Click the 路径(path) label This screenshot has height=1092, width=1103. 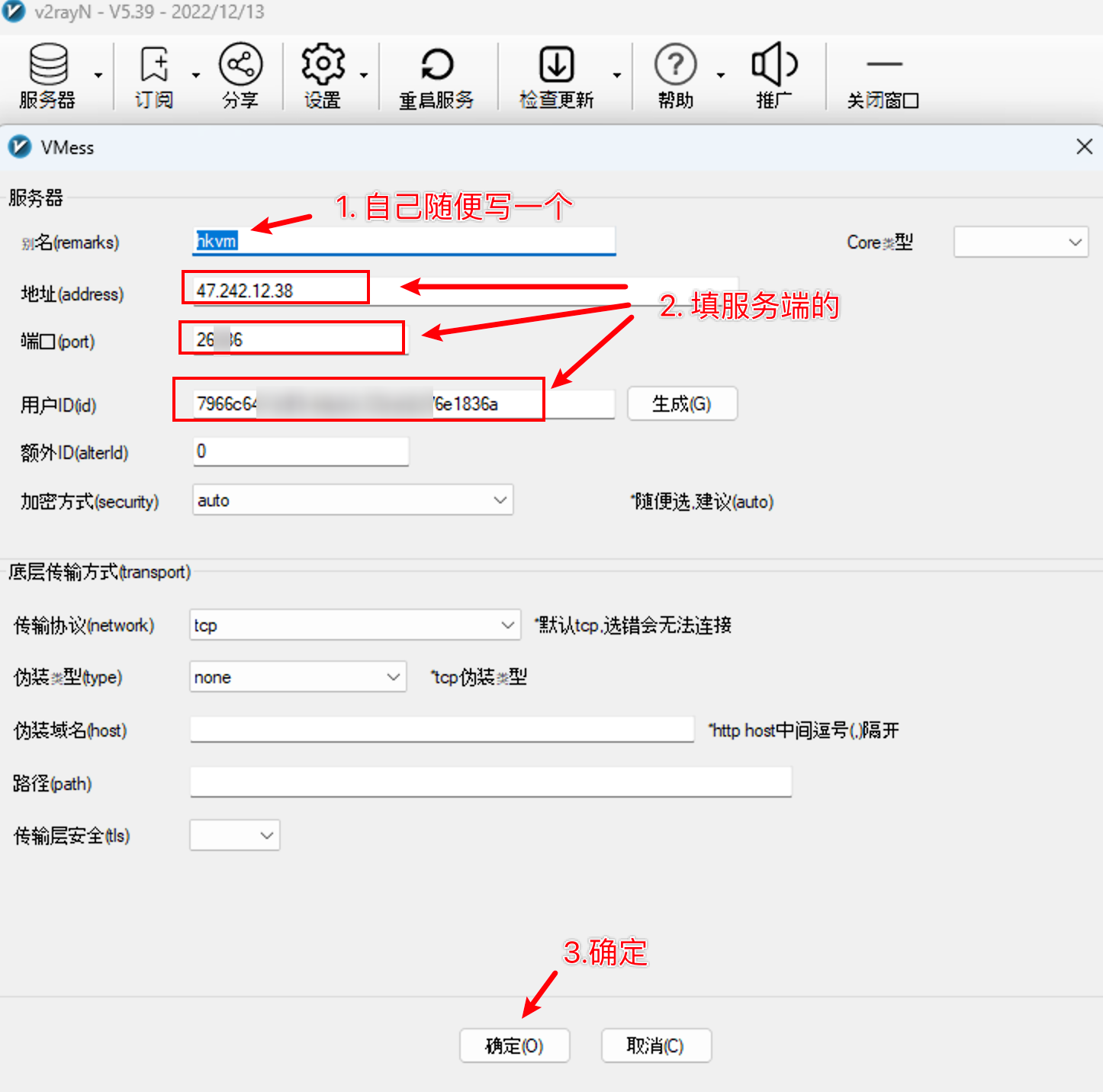click(x=53, y=783)
